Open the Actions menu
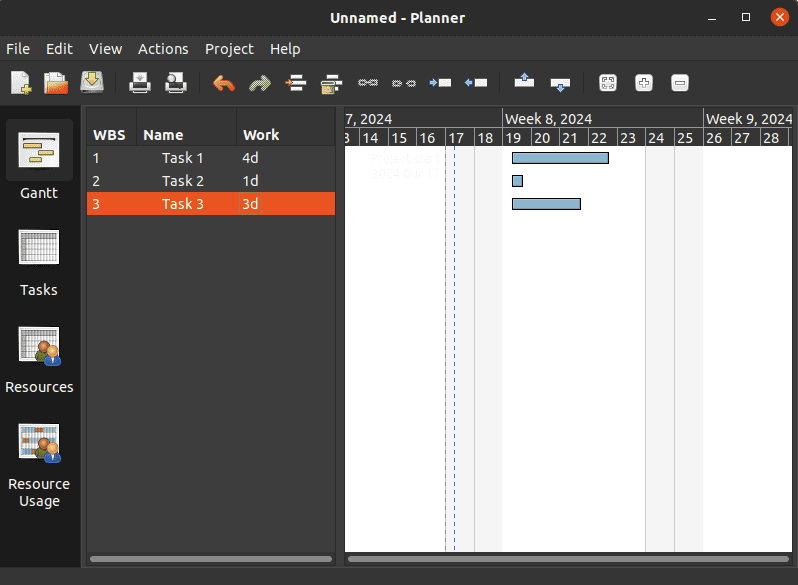Viewport: 798px width, 585px height. coord(163,49)
